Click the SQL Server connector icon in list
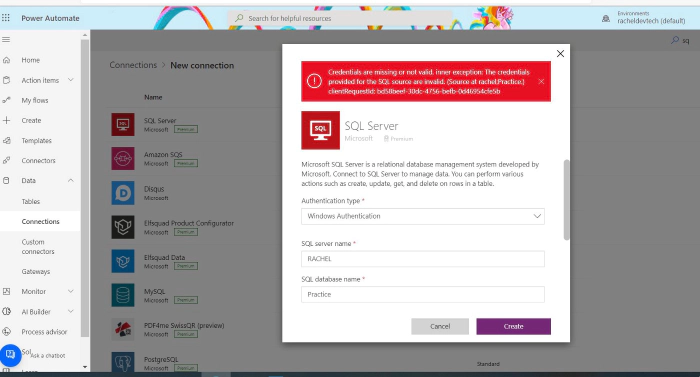700x377 pixels. tap(123, 124)
